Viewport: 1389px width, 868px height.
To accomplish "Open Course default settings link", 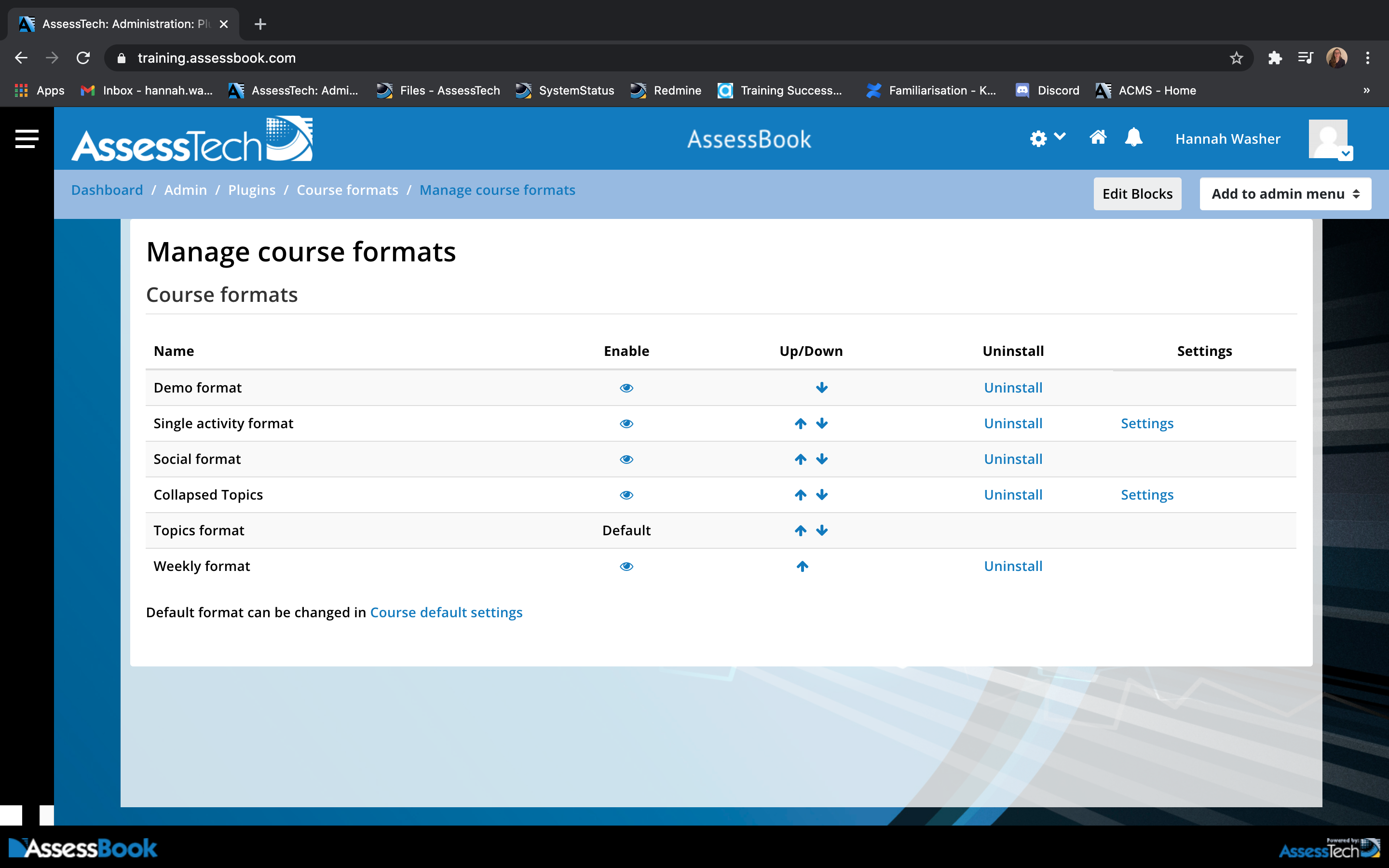I will [446, 612].
